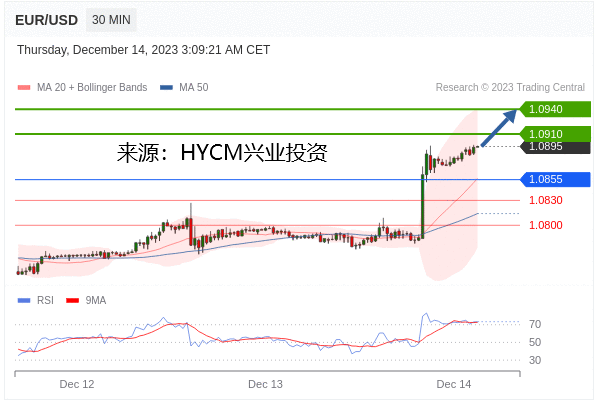Click the RSI 70 level label
The width and height of the screenshot is (599, 405).
[x=535, y=324]
